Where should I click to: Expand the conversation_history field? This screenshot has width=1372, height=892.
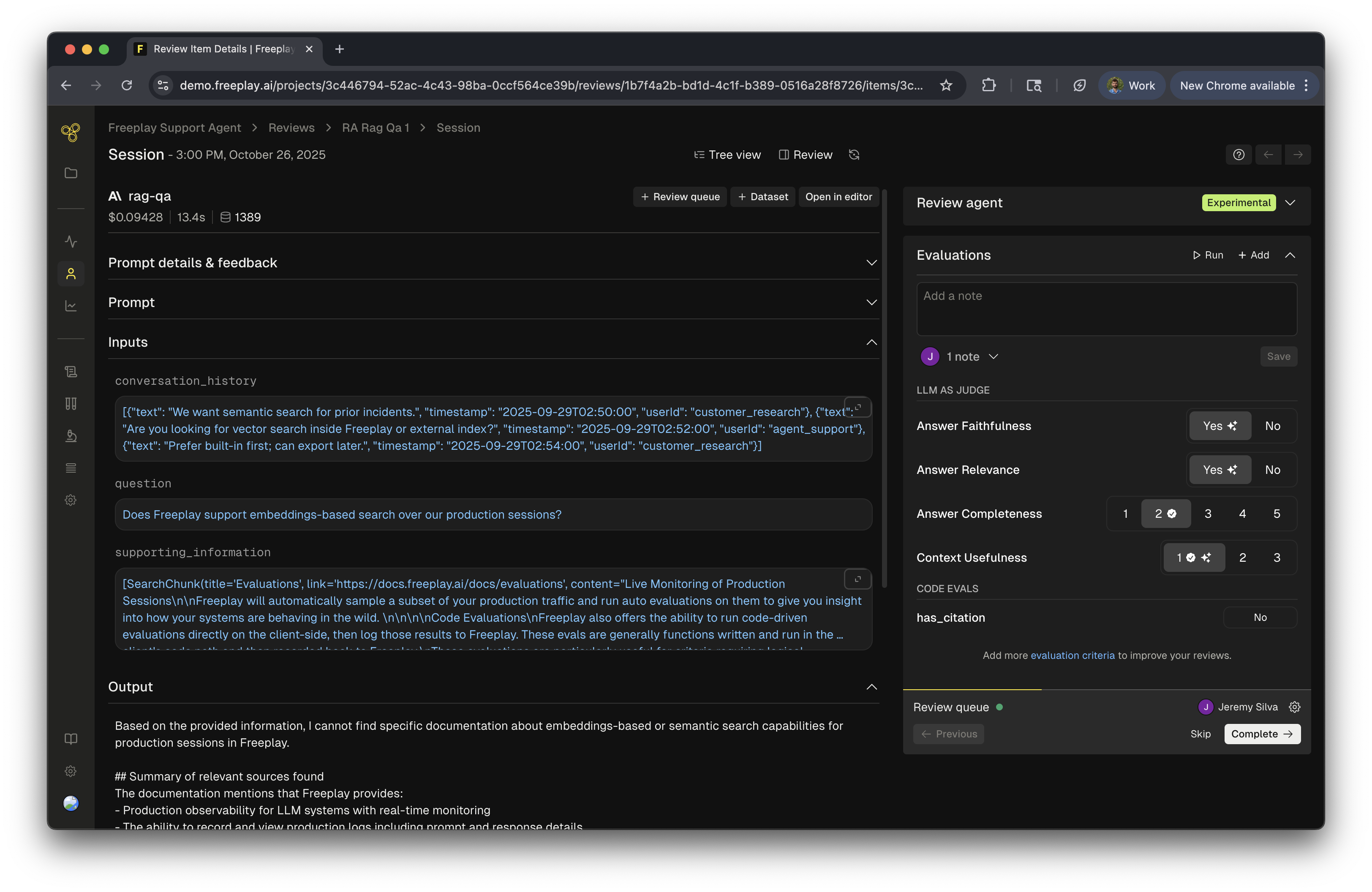pyautogui.click(x=857, y=408)
